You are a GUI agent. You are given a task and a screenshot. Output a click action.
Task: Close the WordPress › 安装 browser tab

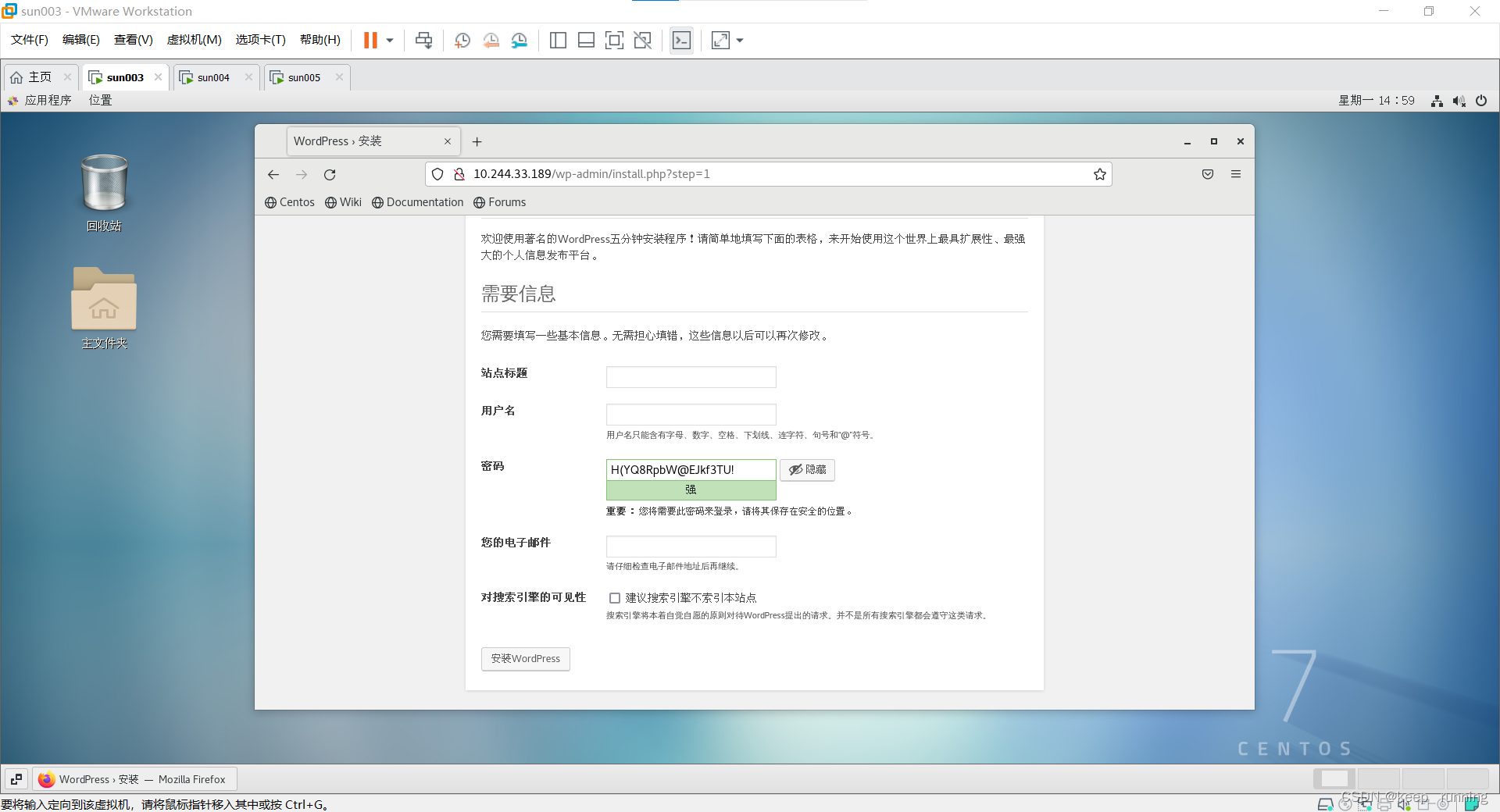(x=448, y=141)
